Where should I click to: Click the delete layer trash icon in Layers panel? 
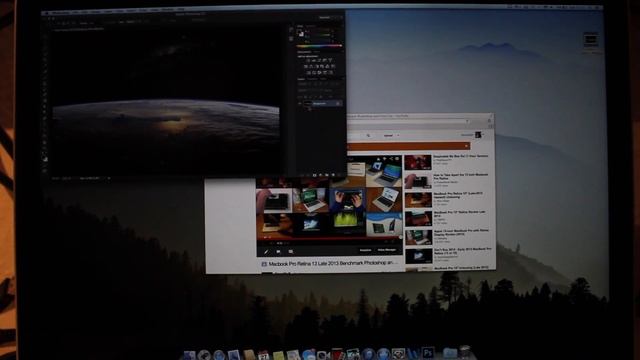point(339,175)
